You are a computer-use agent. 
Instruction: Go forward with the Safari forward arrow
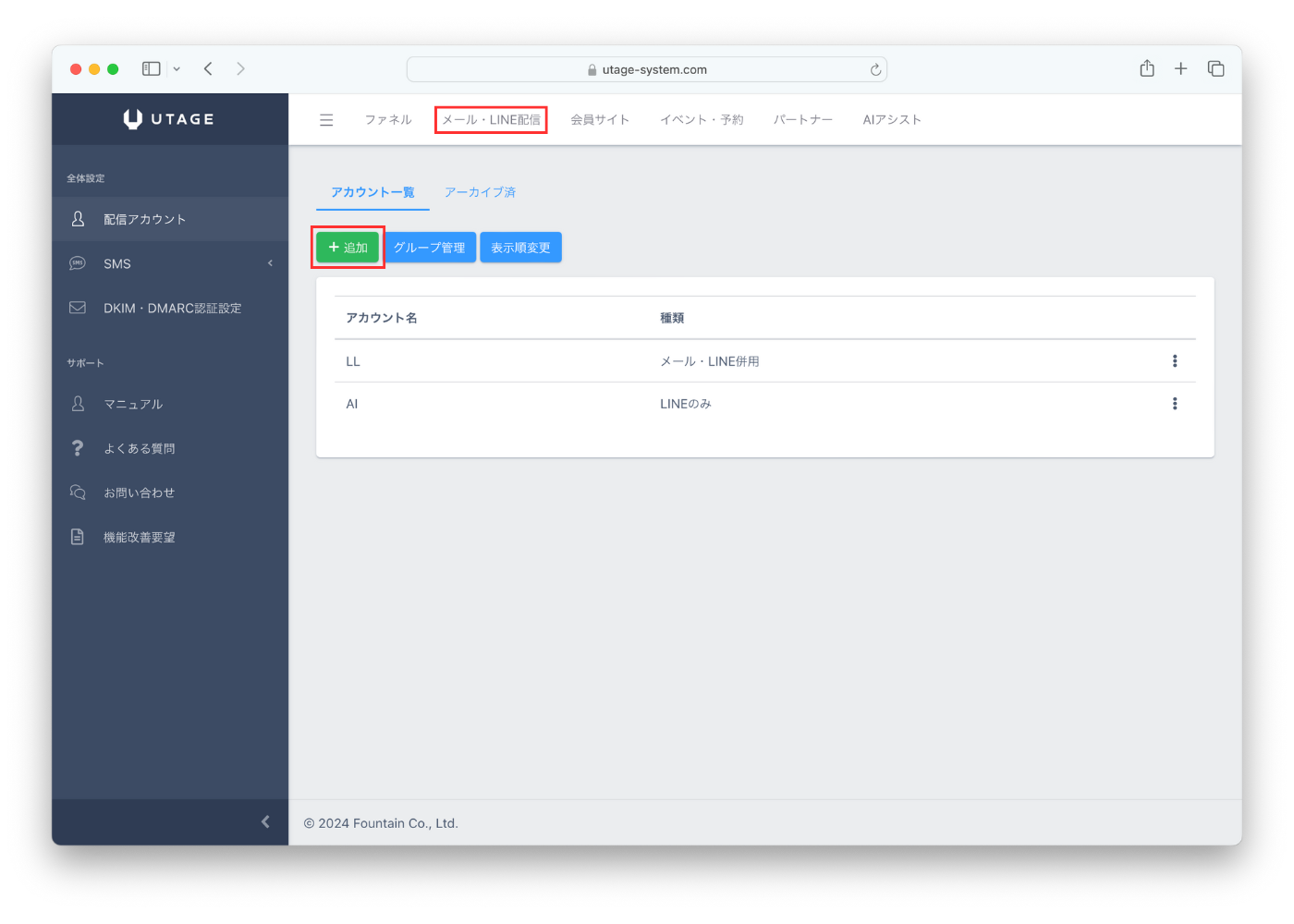240,68
